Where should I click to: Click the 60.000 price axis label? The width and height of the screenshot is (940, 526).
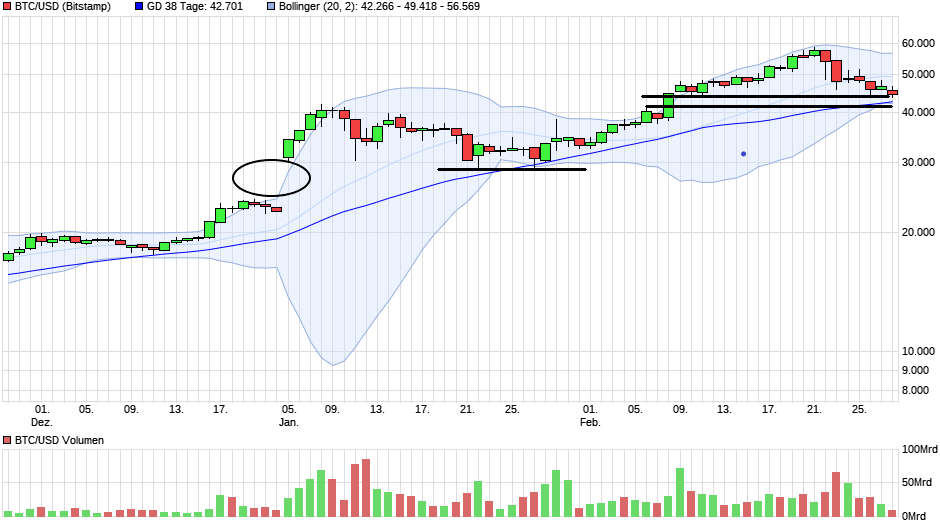pyautogui.click(x=918, y=43)
